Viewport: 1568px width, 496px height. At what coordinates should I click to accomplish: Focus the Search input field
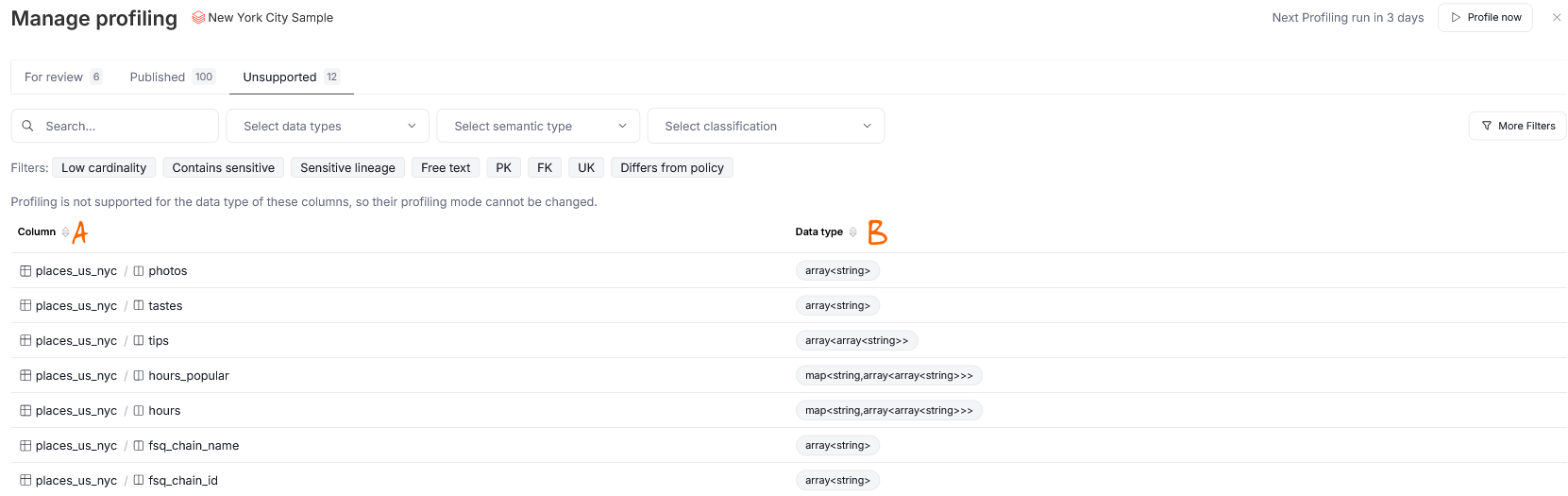tap(115, 126)
